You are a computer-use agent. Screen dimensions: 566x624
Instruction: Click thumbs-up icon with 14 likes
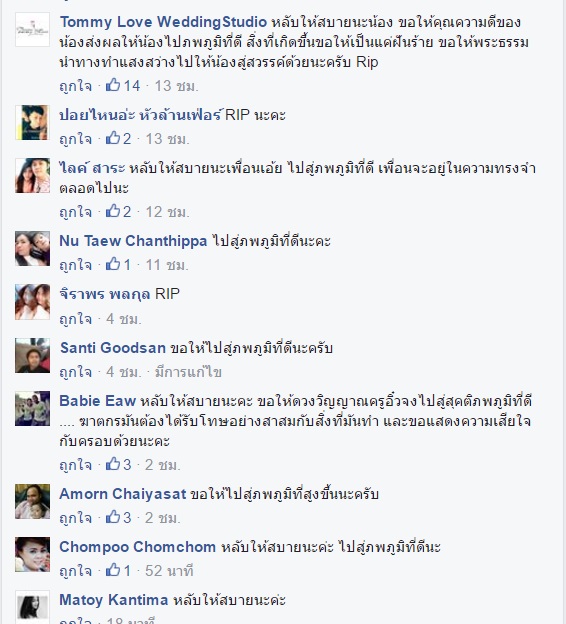113,85
